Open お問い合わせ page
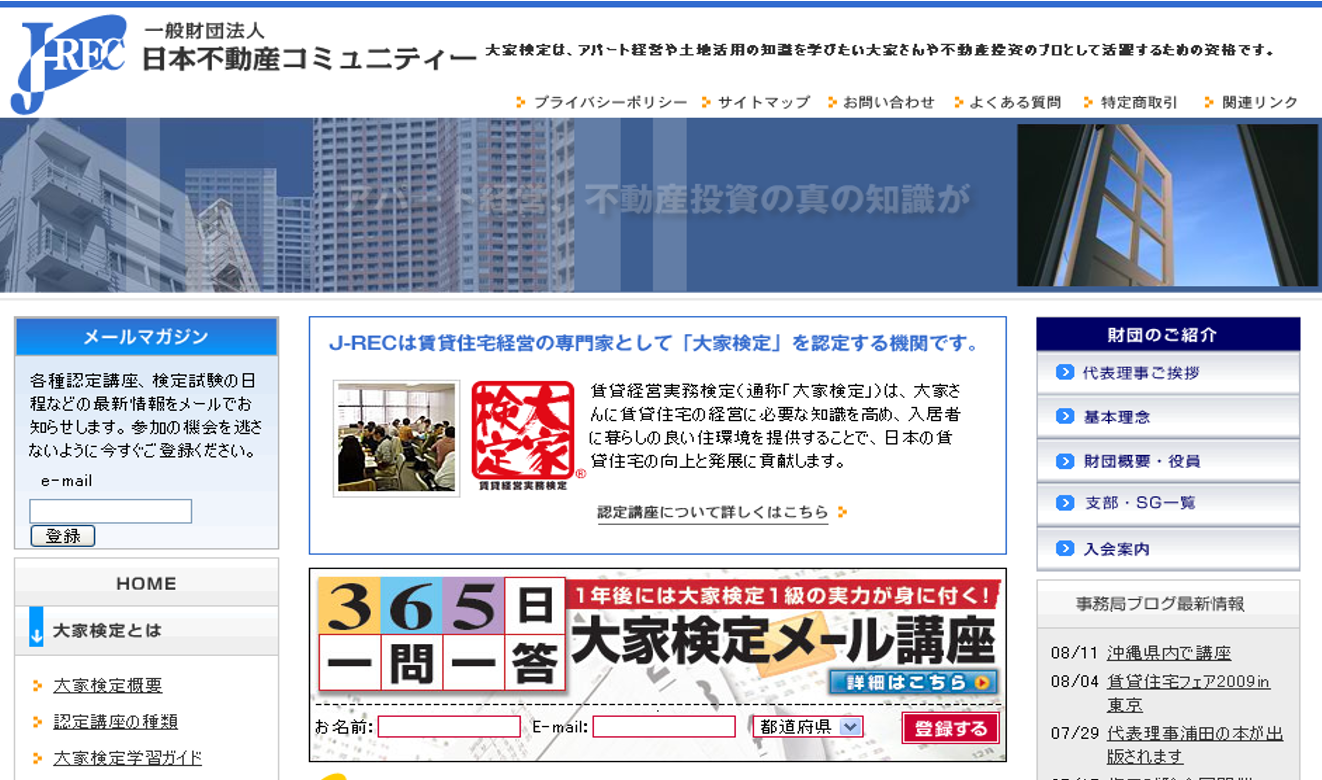This screenshot has width=1322, height=780. click(889, 102)
